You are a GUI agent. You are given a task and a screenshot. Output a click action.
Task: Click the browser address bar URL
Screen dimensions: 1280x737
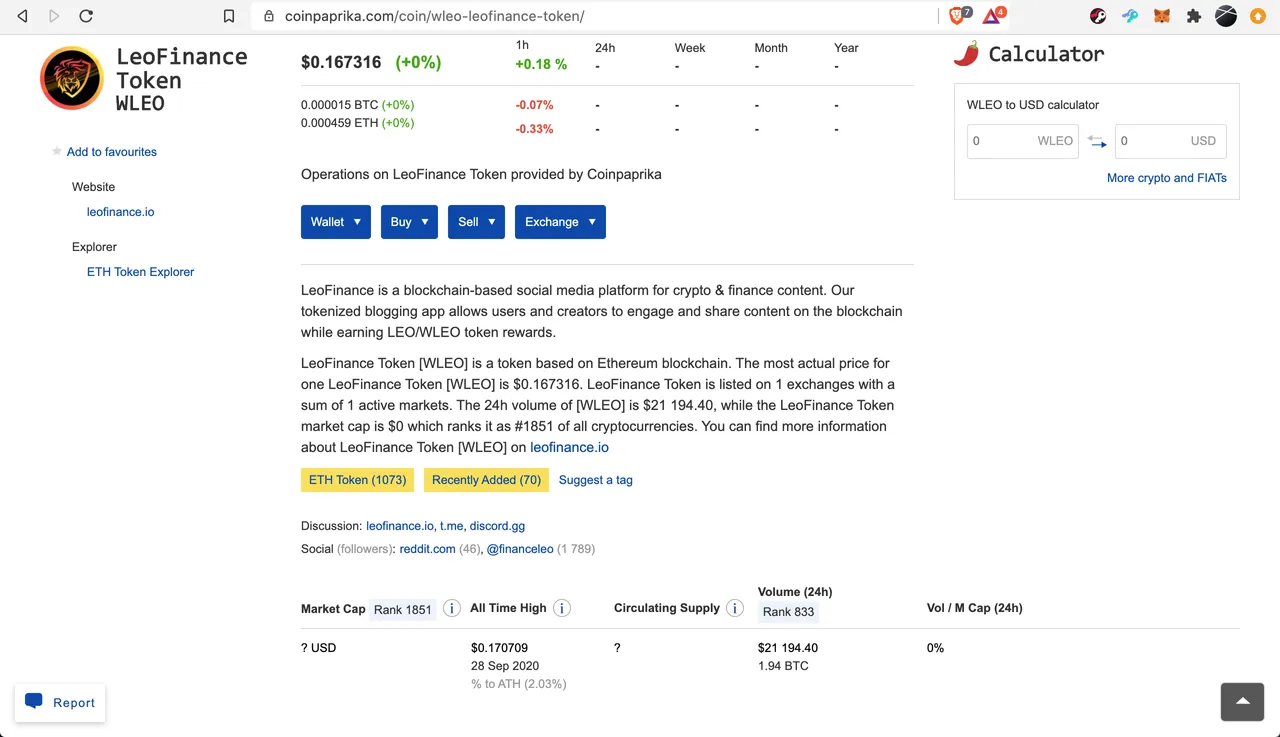click(x=434, y=16)
